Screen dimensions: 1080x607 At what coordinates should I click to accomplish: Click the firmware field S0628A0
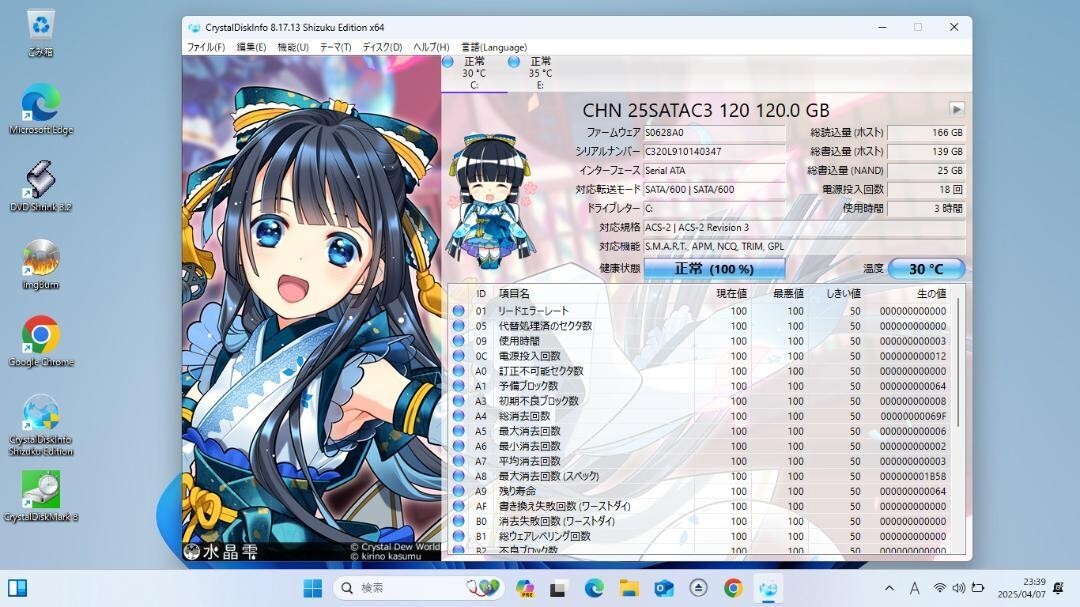pos(714,132)
